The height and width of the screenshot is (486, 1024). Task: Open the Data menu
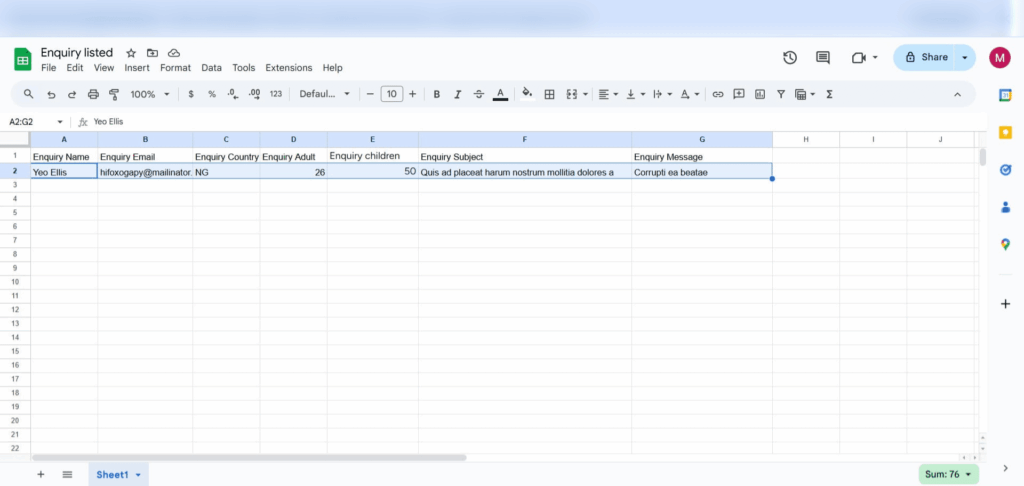[212, 67]
